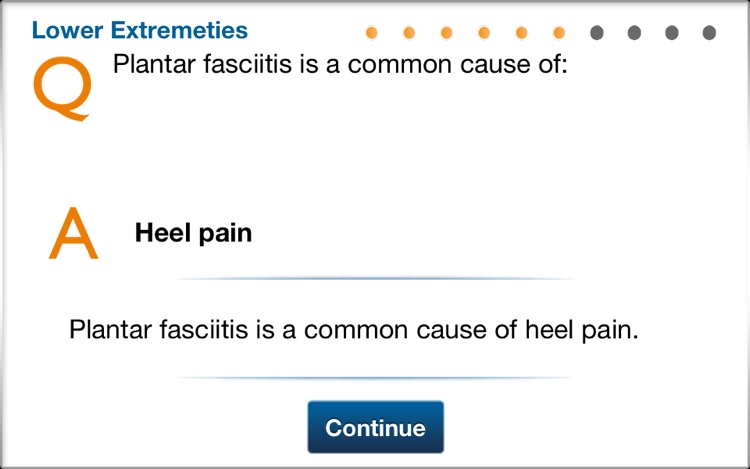Select the first orange progress dot
The image size is (750, 469).
point(372,33)
